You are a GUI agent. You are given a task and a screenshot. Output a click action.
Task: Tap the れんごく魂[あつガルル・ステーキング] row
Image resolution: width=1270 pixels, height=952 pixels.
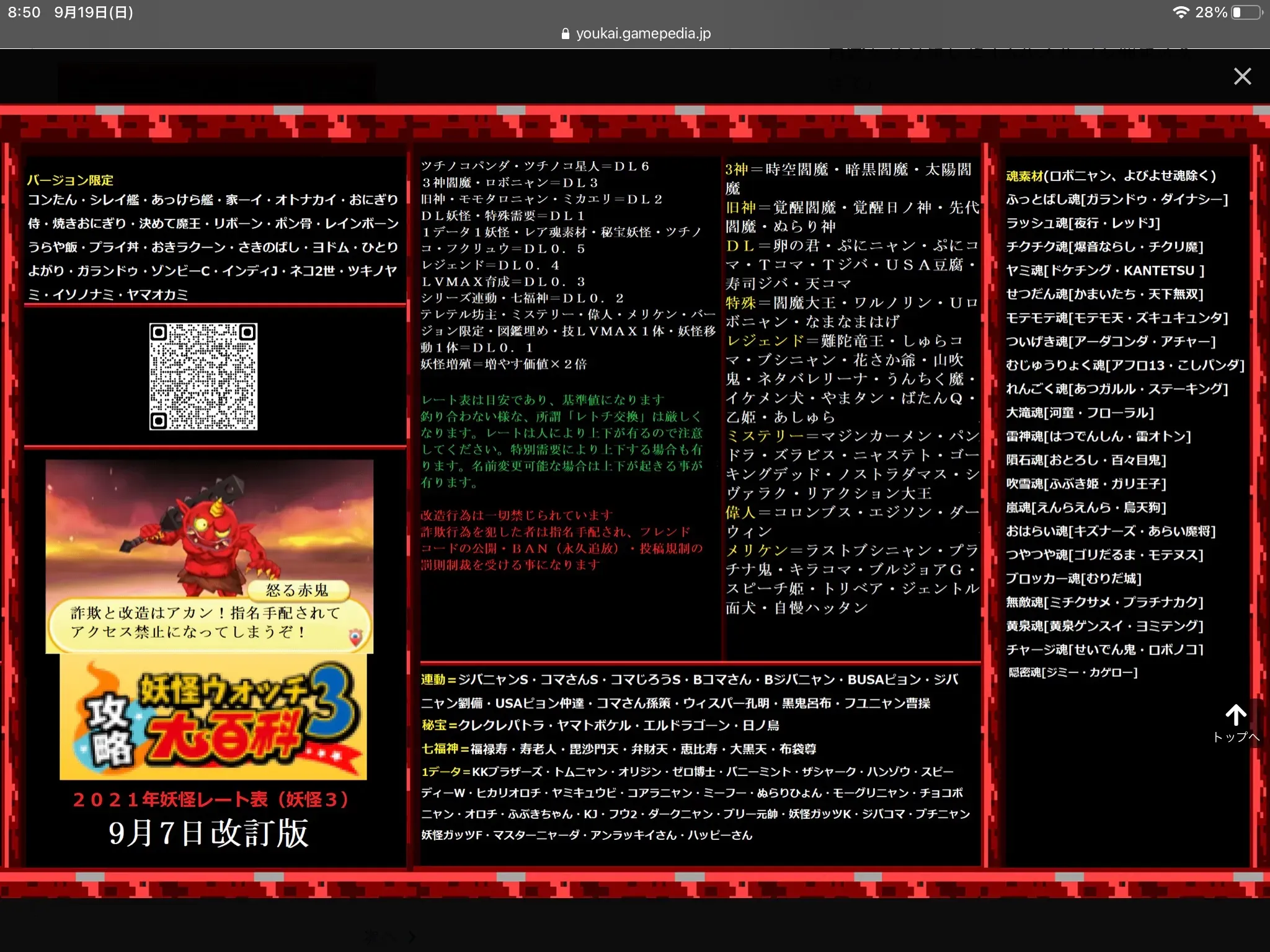tap(1117, 389)
